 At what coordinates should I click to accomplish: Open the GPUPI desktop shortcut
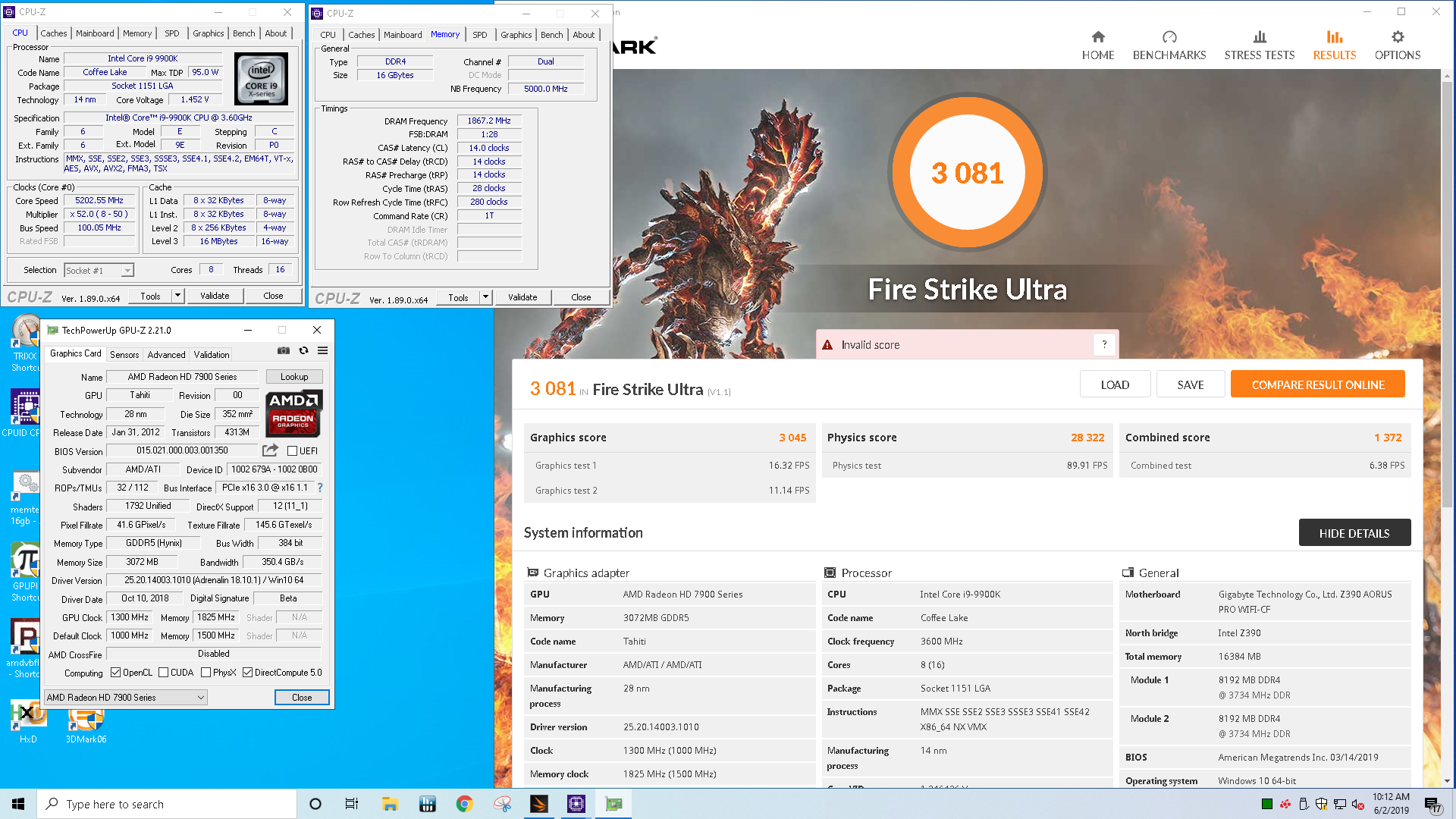(x=25, y=573)
